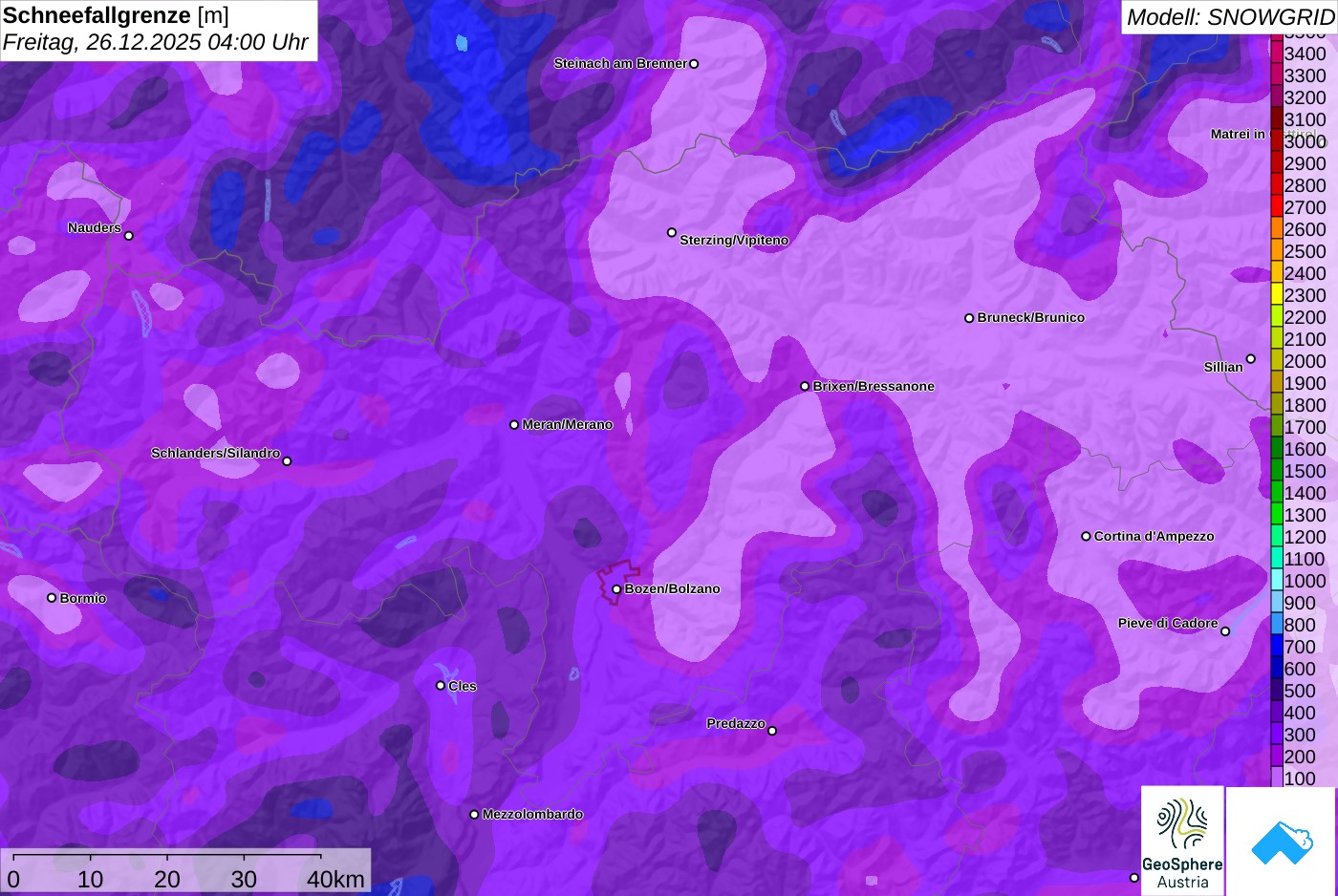The image size is (1338, 896).
Task: Click the Modell: SNOWGRID label
Action: (x=1230, y=16)
